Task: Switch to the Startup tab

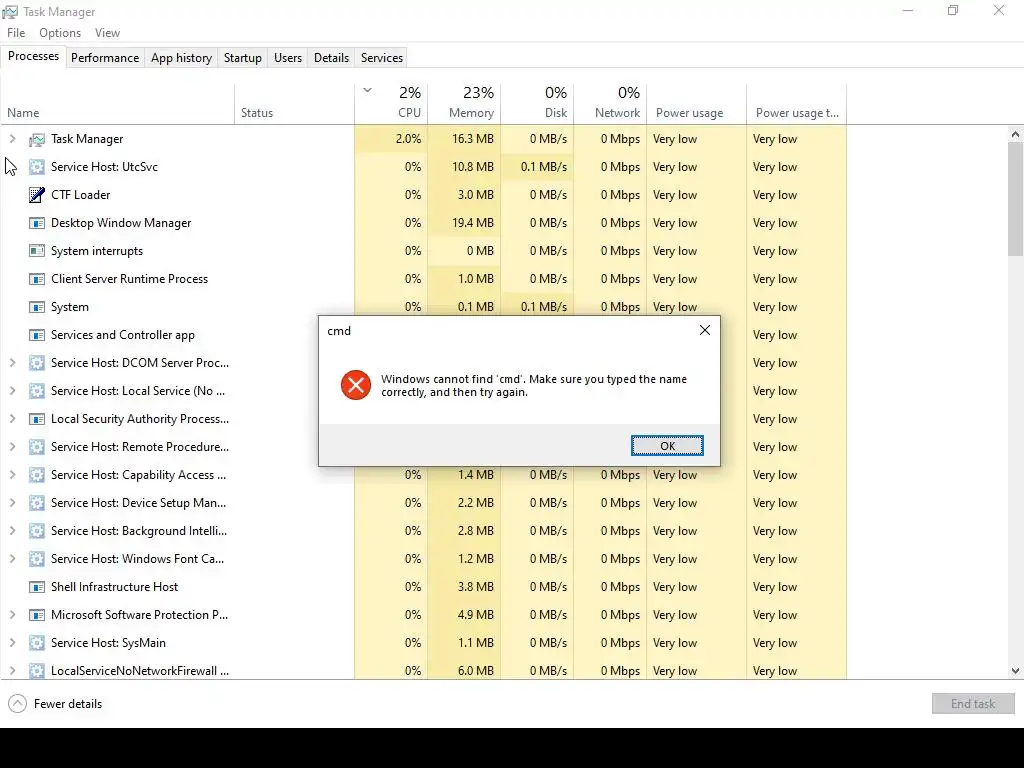Action: pyautogui.click(x=243, y=57)
